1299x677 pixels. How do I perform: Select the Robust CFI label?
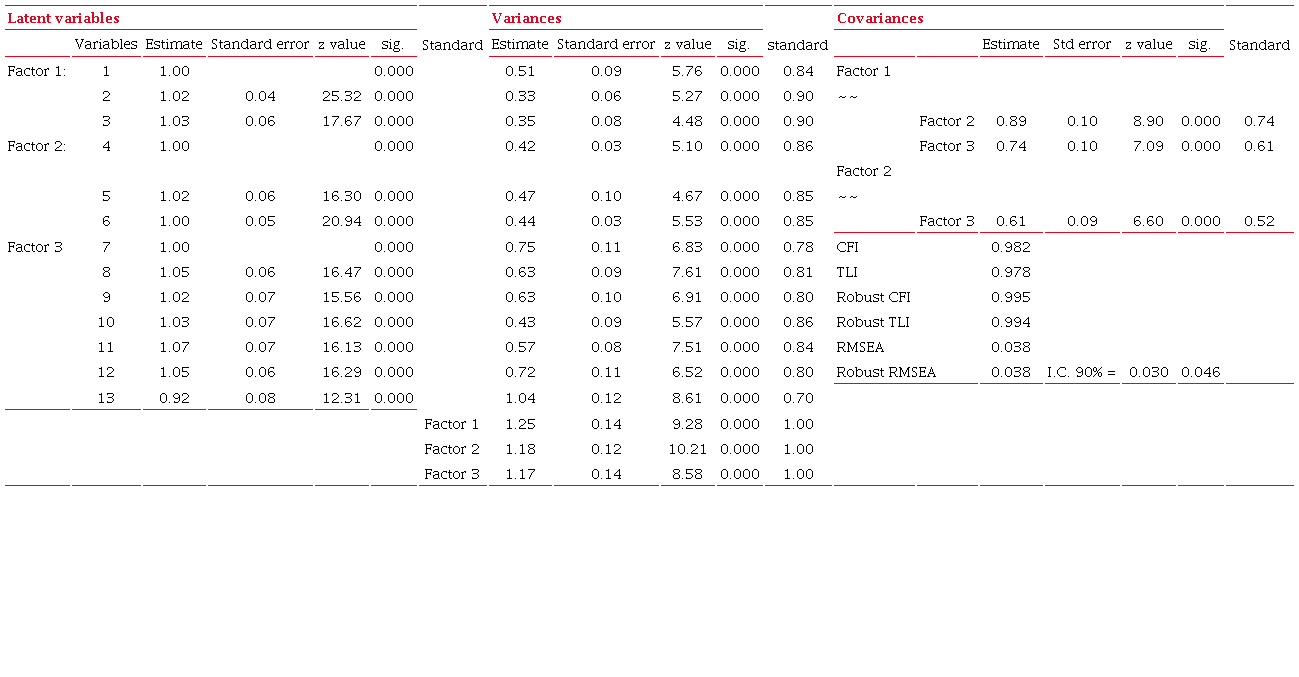pos(873,297)
